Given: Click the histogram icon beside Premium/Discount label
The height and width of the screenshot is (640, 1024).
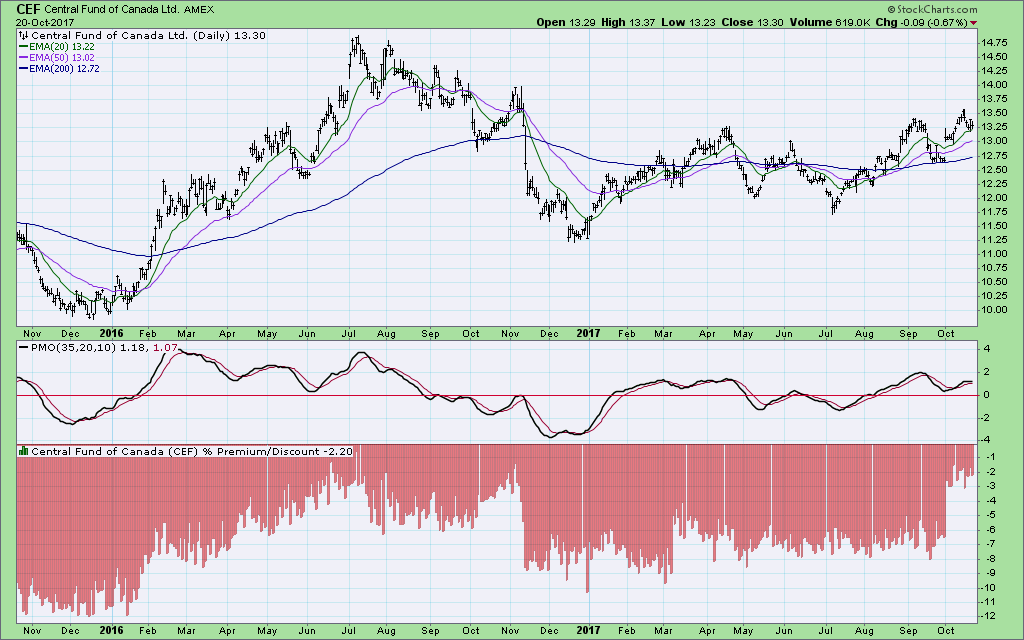Looking at the screenshot, I should 24,452.
